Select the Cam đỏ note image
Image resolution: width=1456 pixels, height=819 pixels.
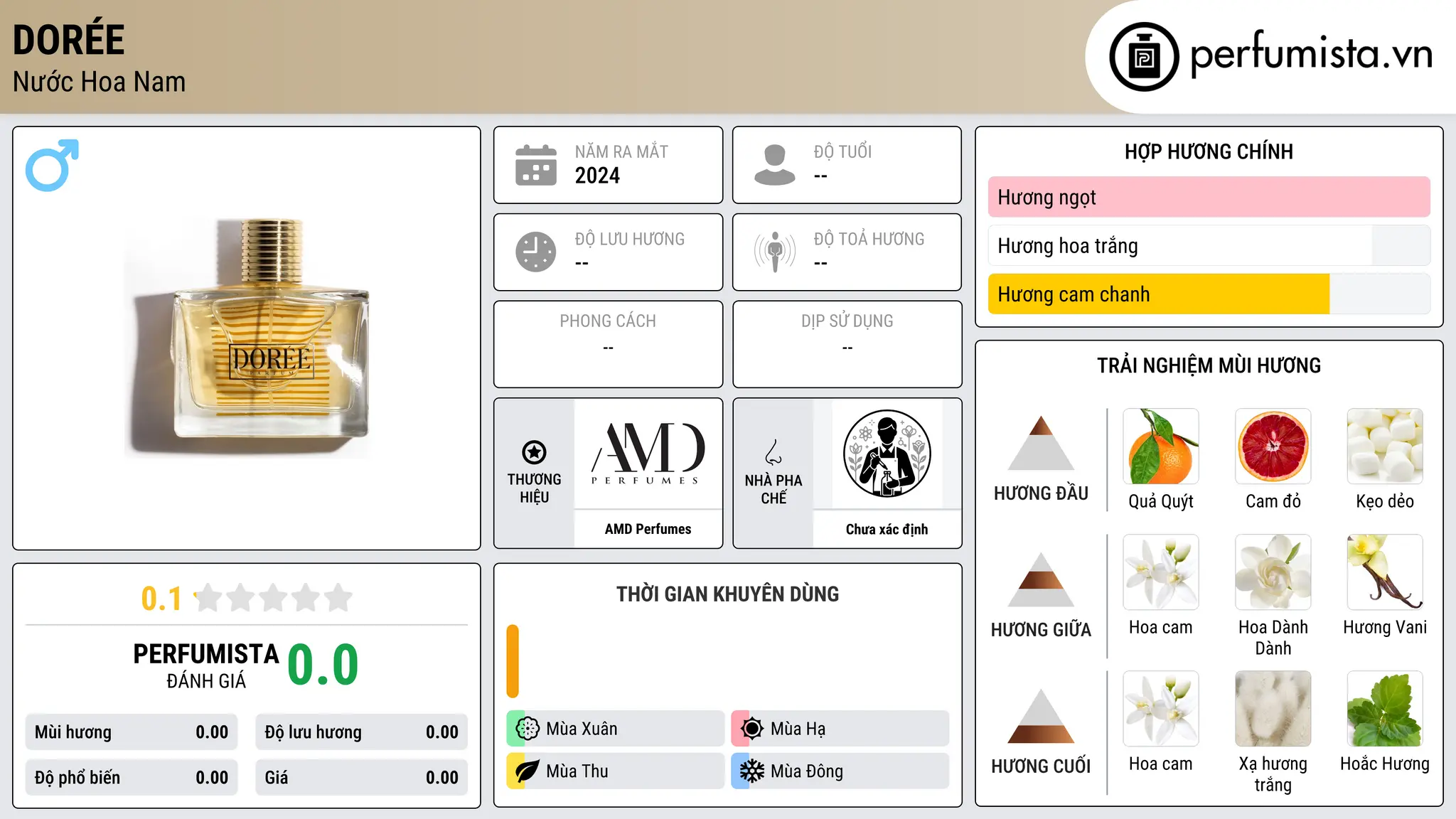pyautogui.click(x=1273, y=446)
